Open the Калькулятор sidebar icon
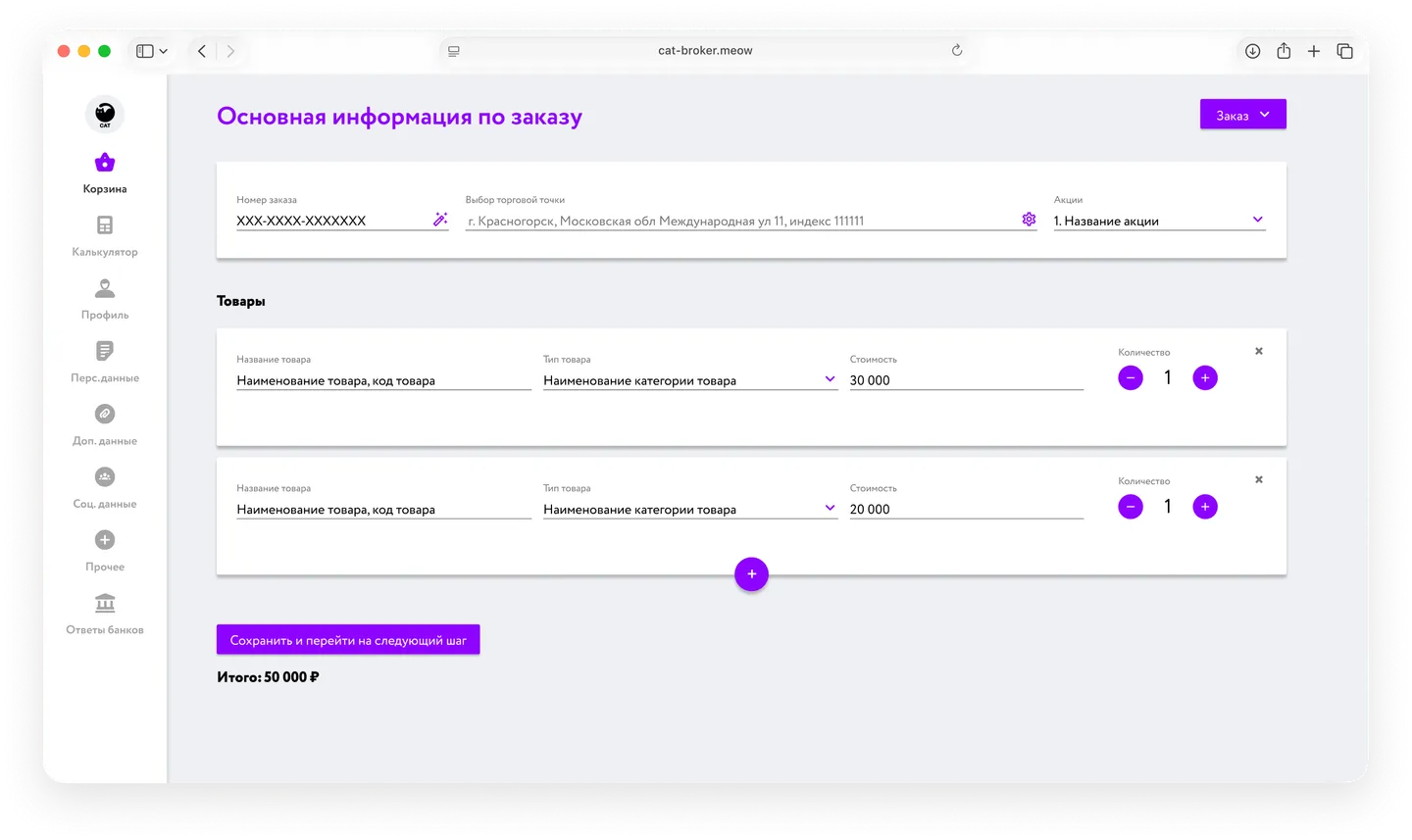 coord(105,225)
